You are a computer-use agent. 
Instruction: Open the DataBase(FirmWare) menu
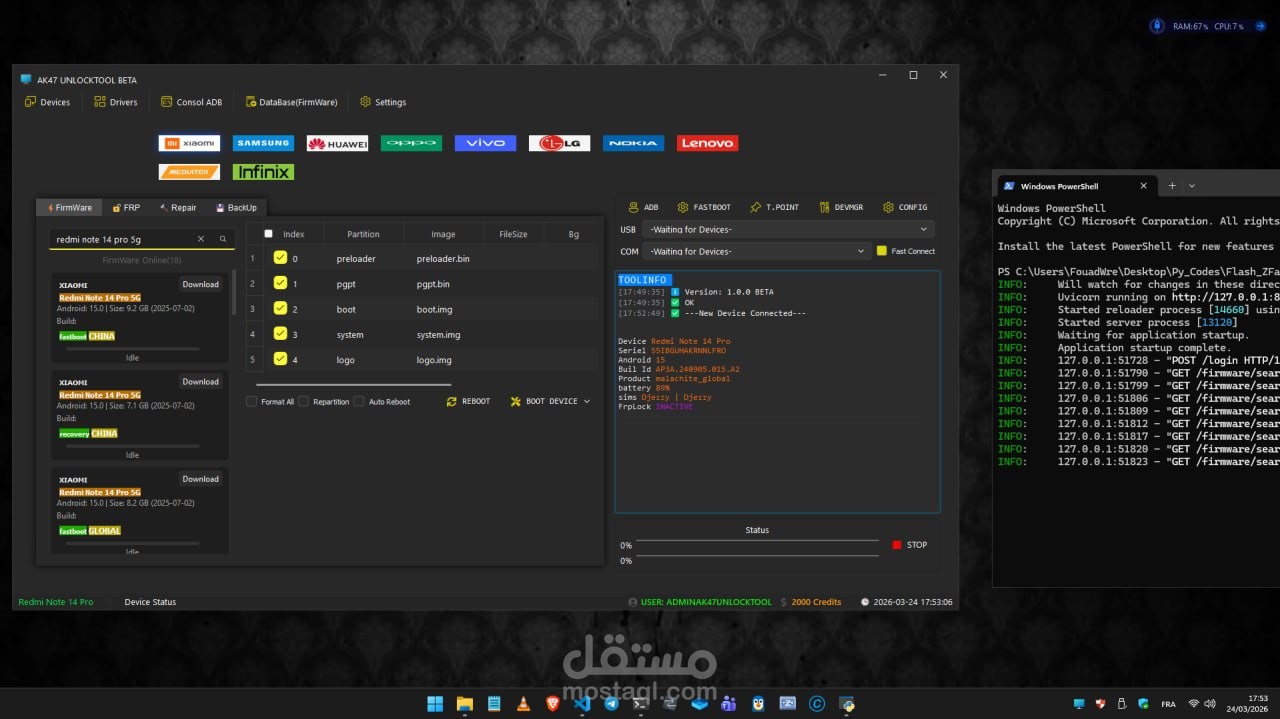291,102
